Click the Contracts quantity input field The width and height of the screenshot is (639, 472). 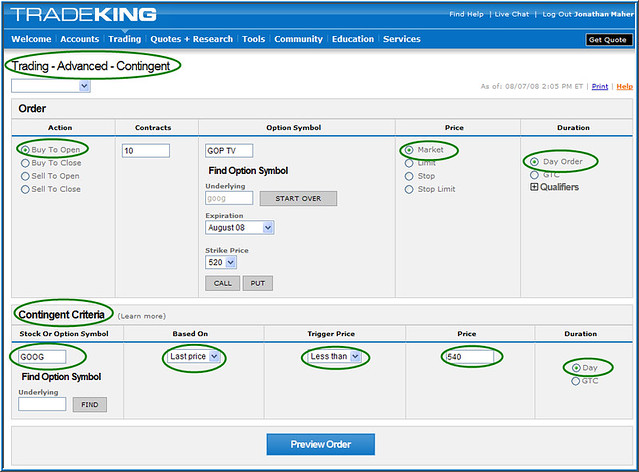point(145,150)
